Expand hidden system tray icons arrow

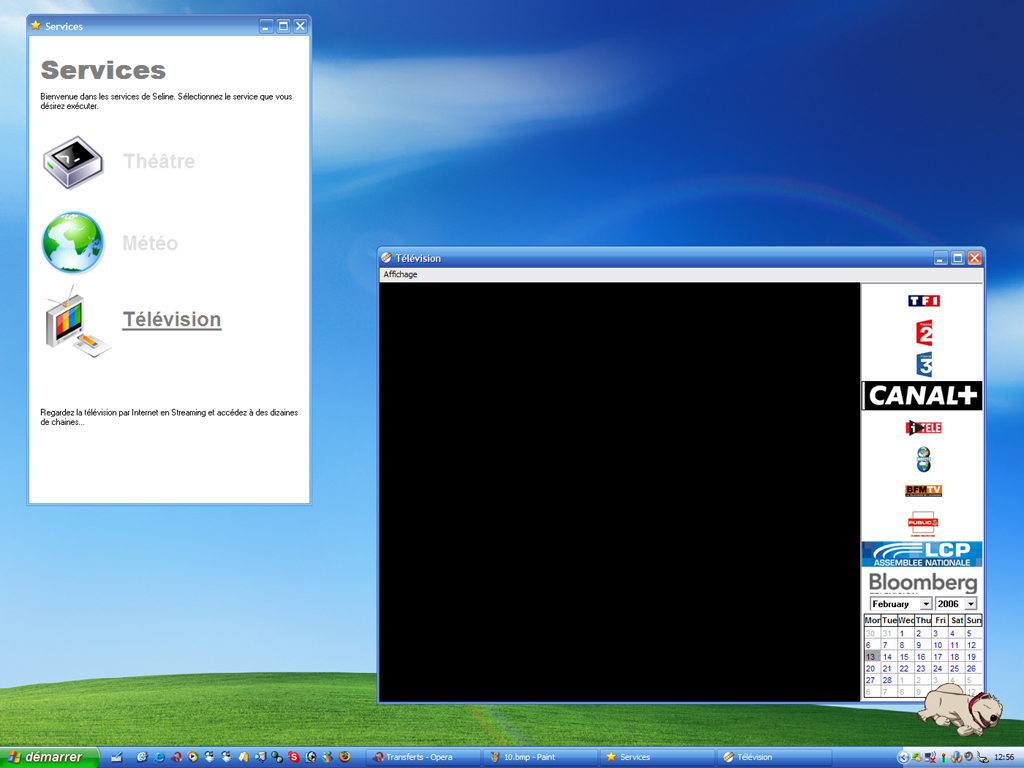click(903, 758)
